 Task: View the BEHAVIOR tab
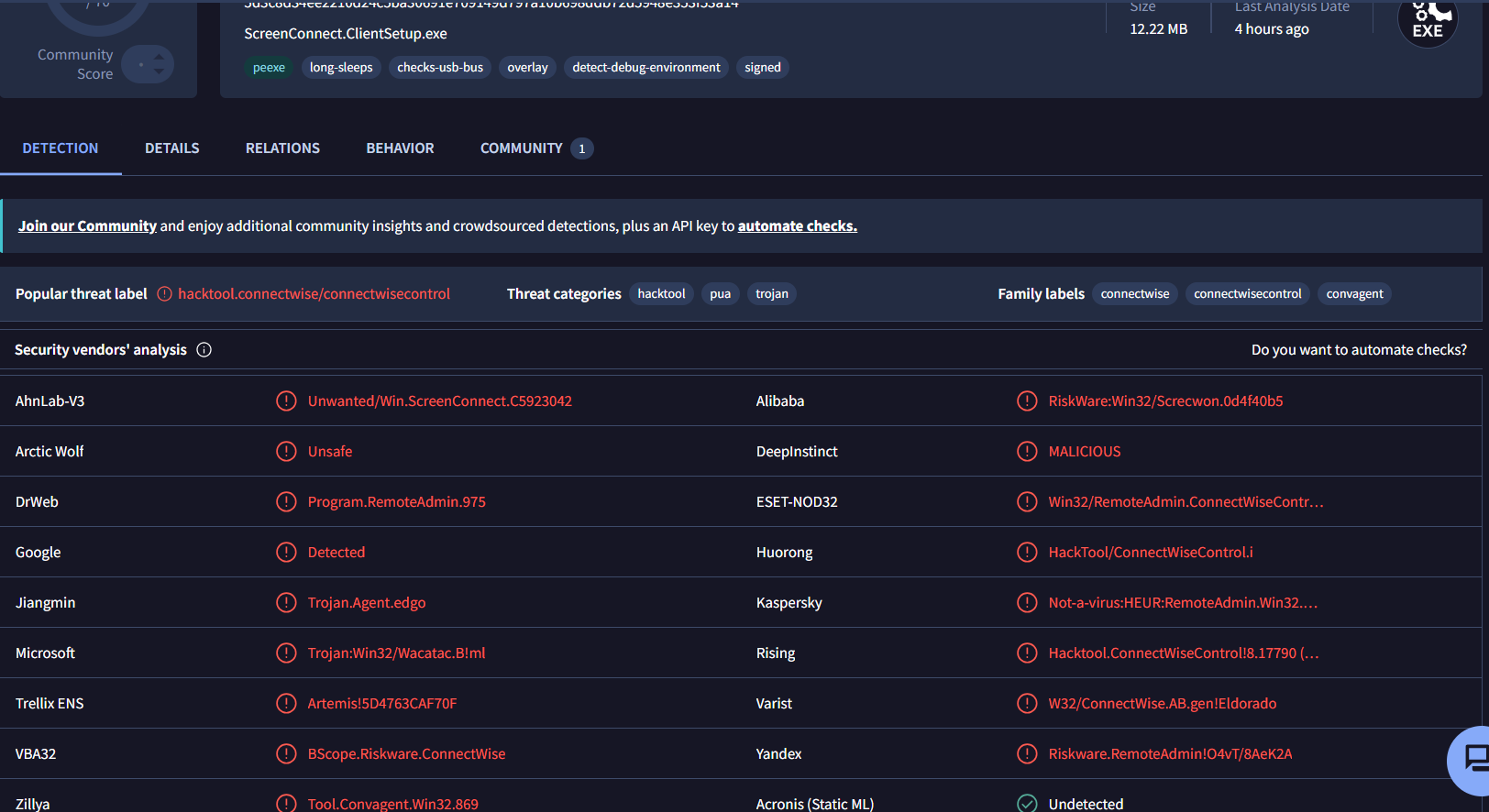click(401, 148)
